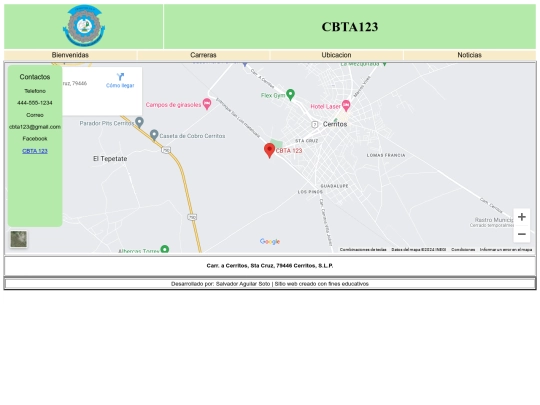Click the LOMAS FRANCIA neighborhood label
This screenshot has height=405, width=540.
click(x=386, y=155)
